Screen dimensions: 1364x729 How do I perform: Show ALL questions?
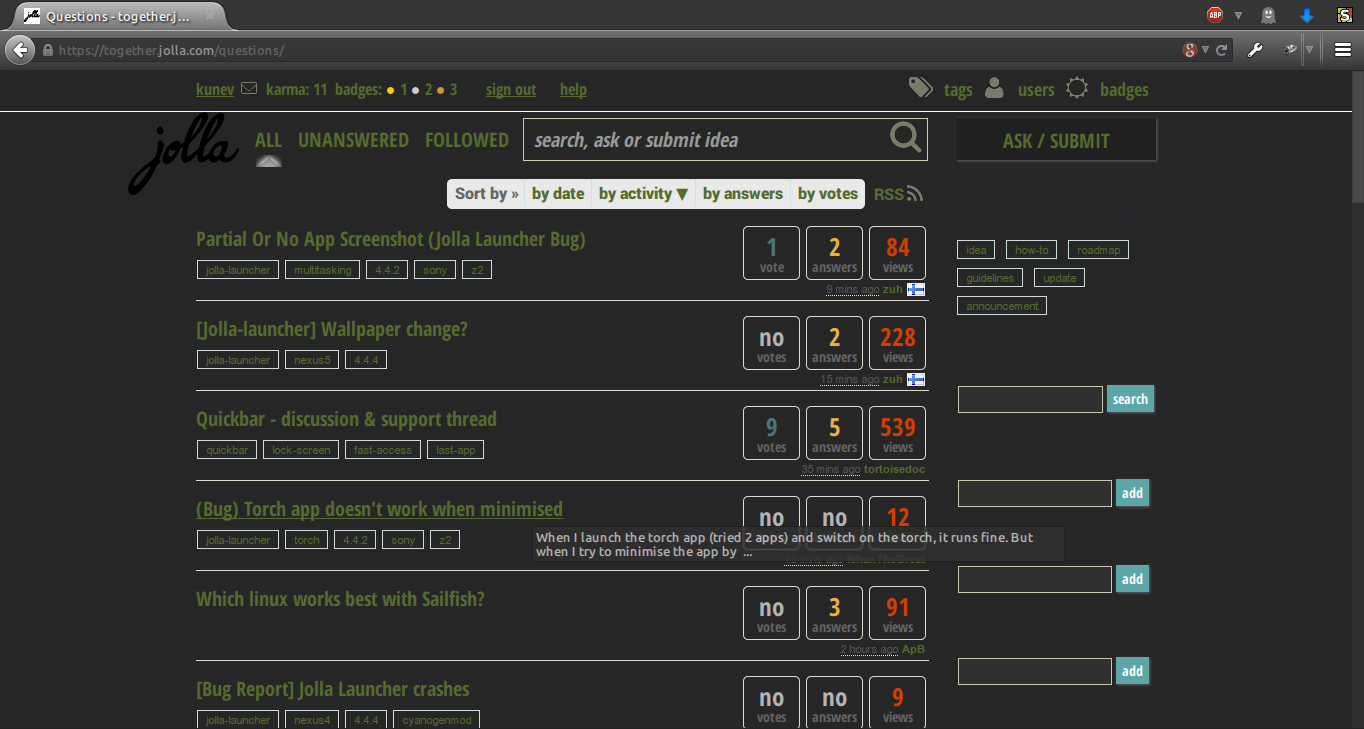pyautogui.click(x=268, y=141)
